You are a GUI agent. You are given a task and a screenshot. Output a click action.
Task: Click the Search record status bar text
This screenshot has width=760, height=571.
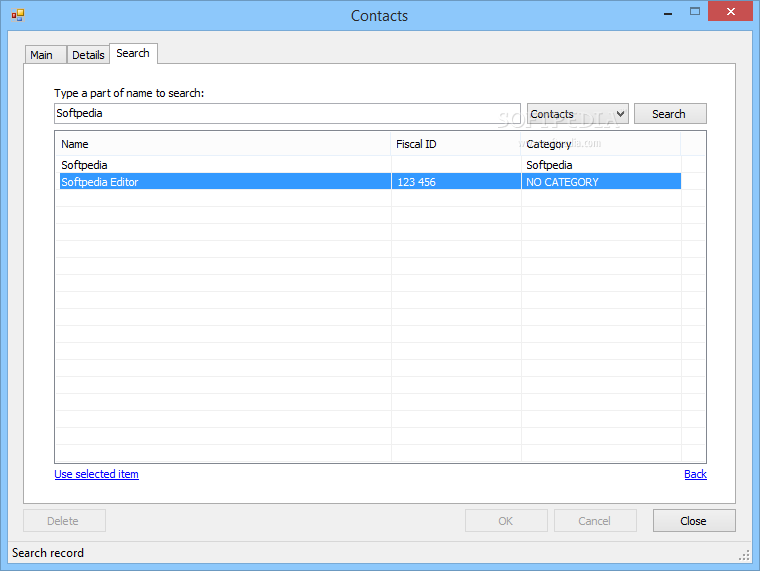coord(48,553)
